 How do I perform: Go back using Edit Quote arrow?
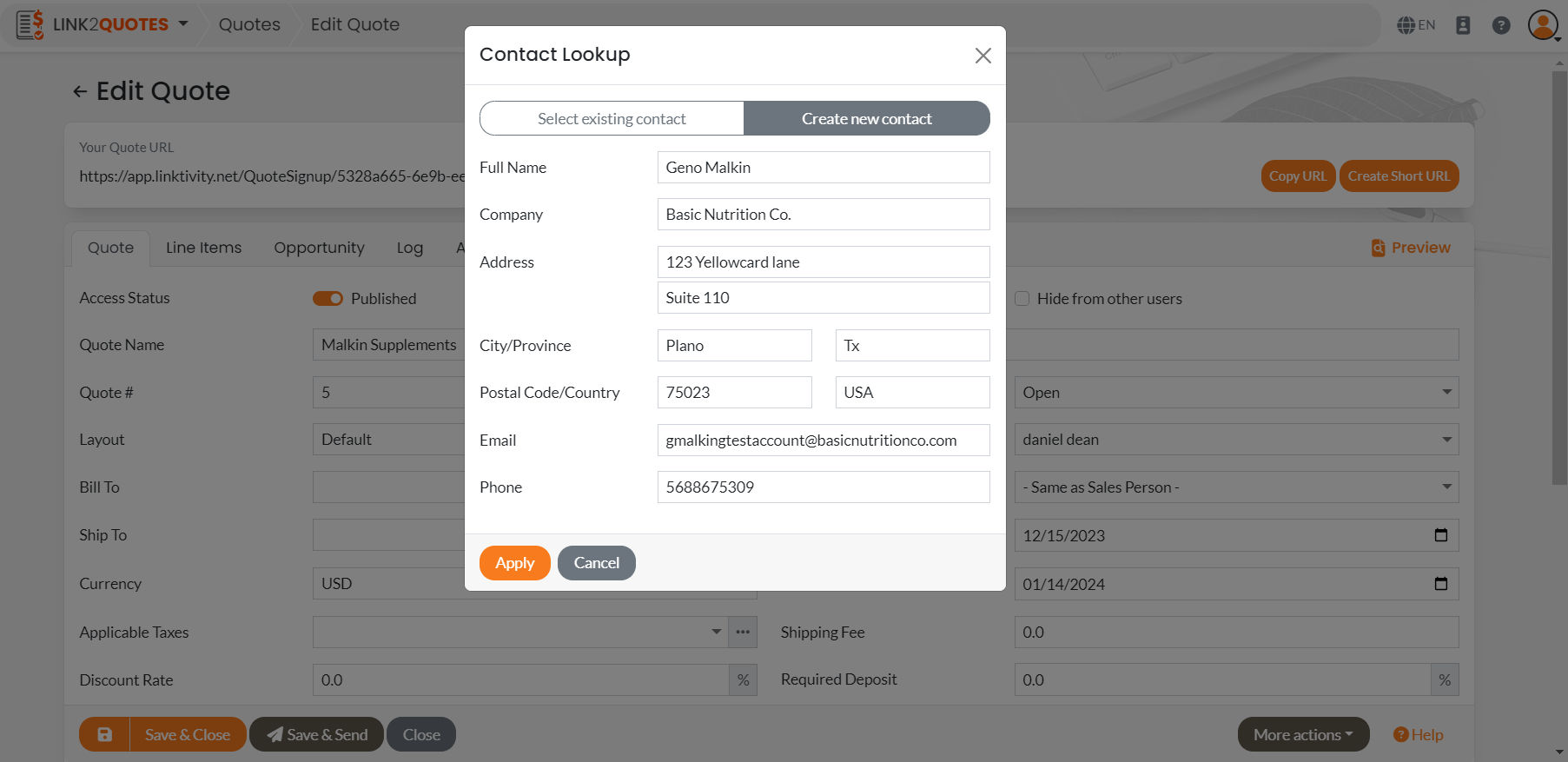click(x=80, y=91)
